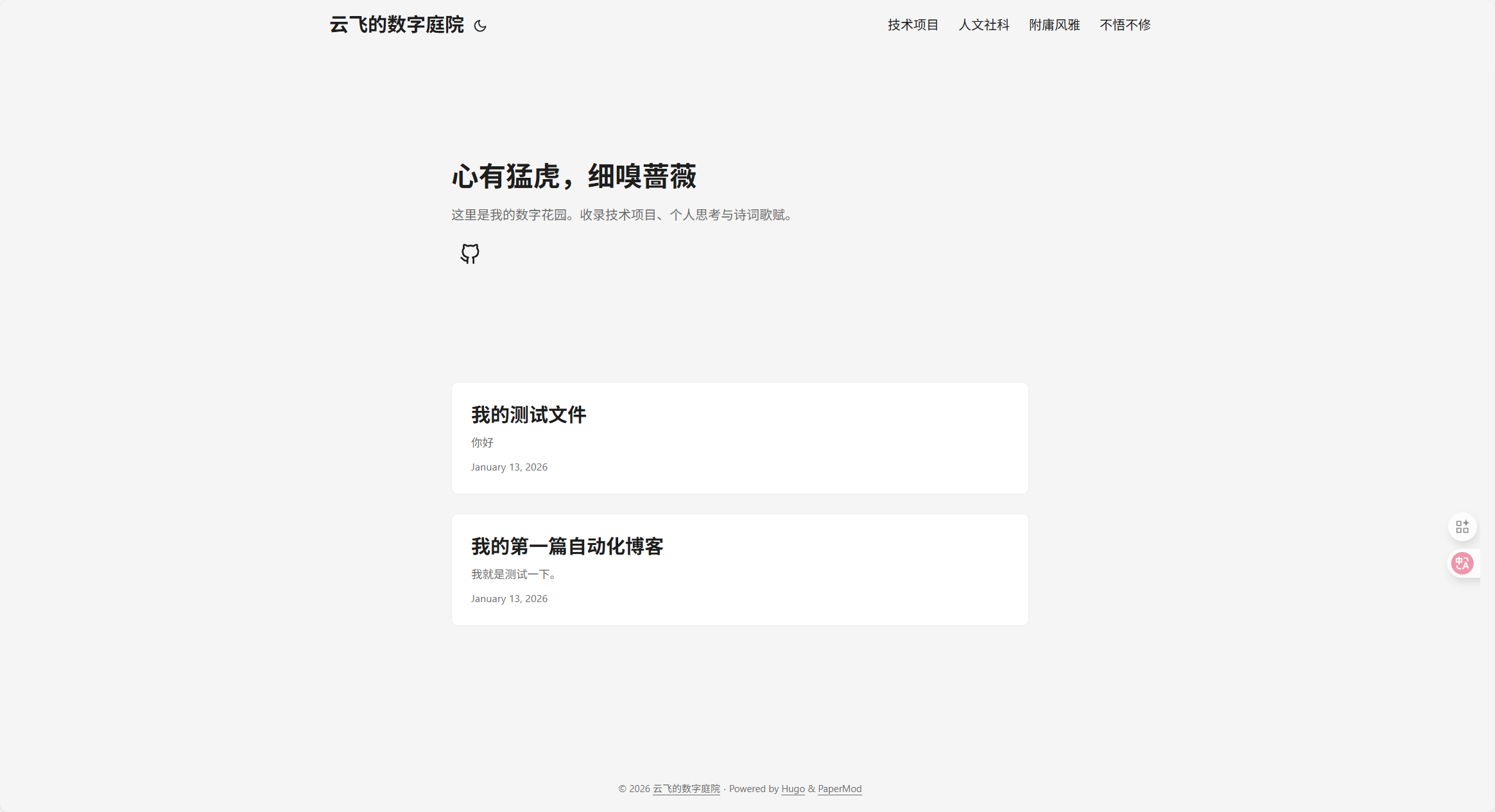The height and width of the screenshot is (812, 1495).
Task: Open the post titled 我的测试文件
Action: (x=528, y=415)
